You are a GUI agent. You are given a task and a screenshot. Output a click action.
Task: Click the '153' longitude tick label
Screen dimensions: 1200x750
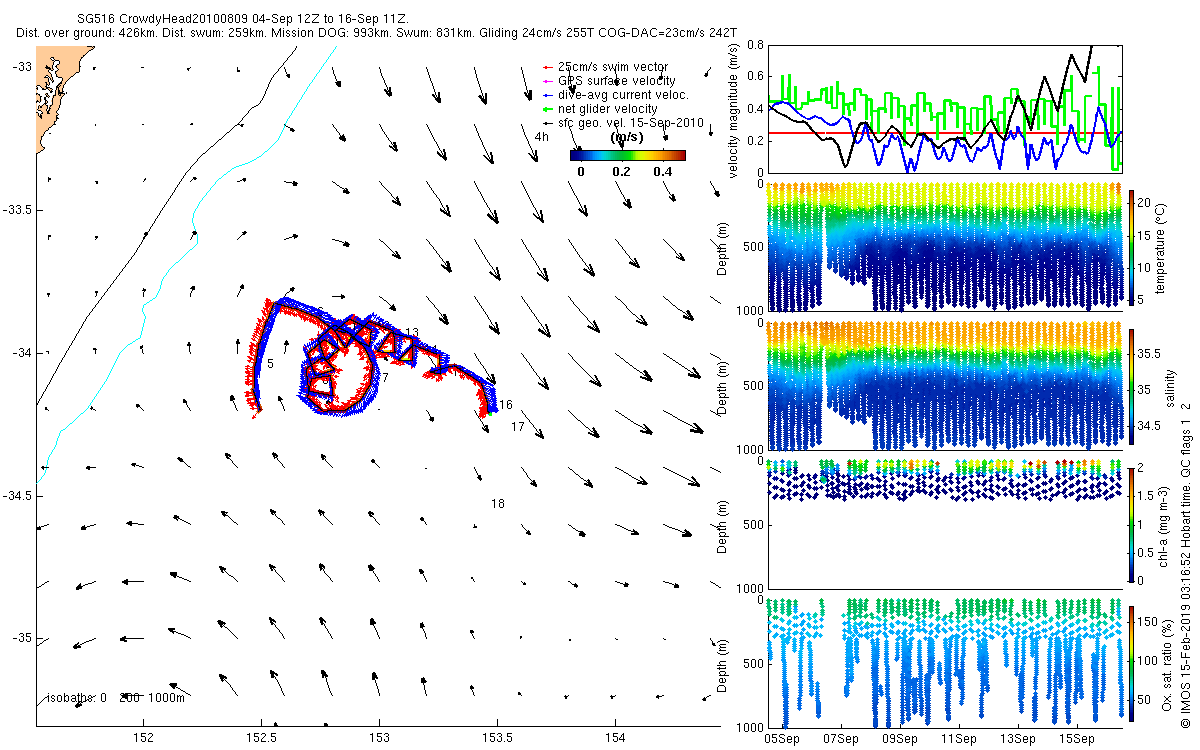coord(379,738)
